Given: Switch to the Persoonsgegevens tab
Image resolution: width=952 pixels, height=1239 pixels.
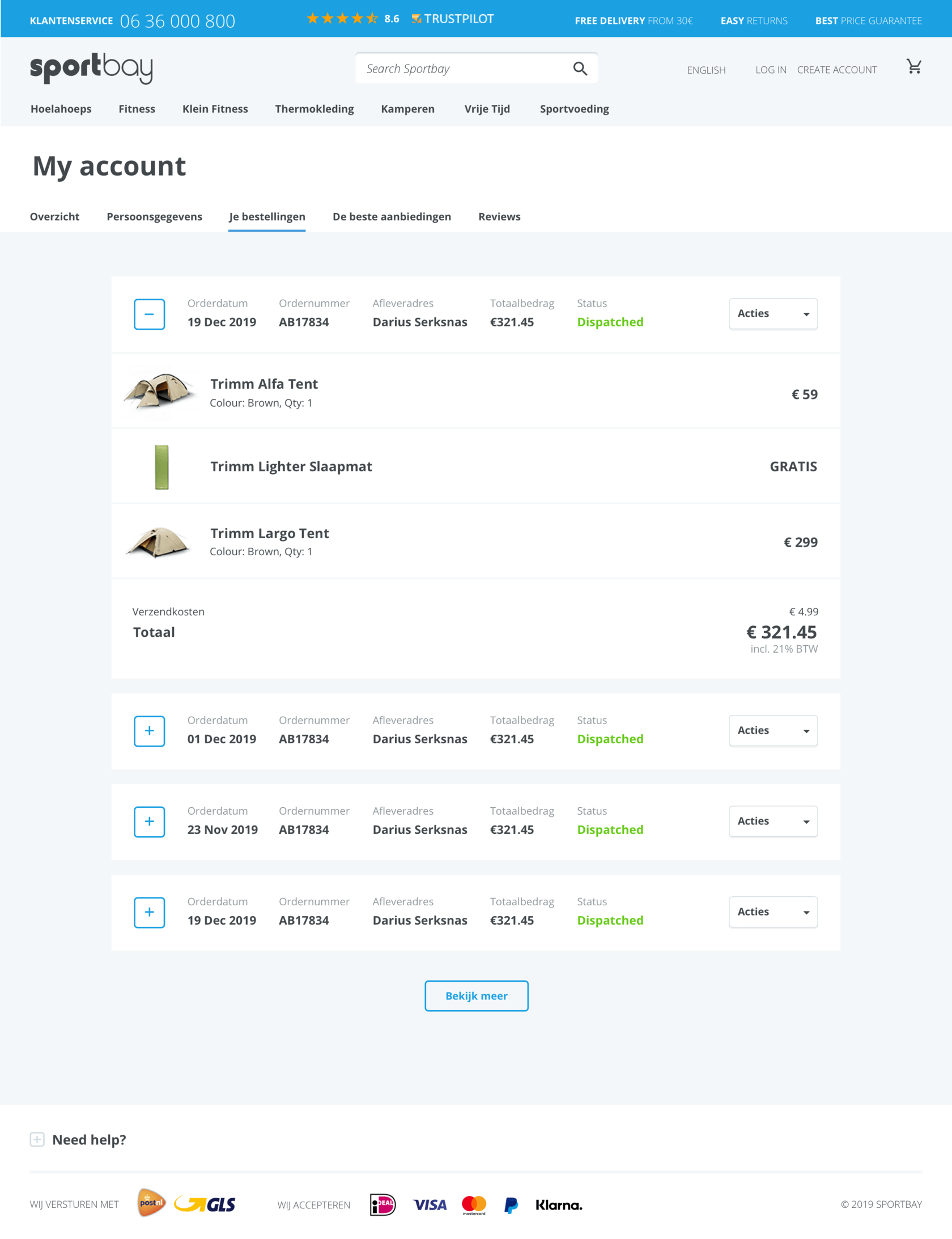Looking at the screenshot, I should click(154, 216).
